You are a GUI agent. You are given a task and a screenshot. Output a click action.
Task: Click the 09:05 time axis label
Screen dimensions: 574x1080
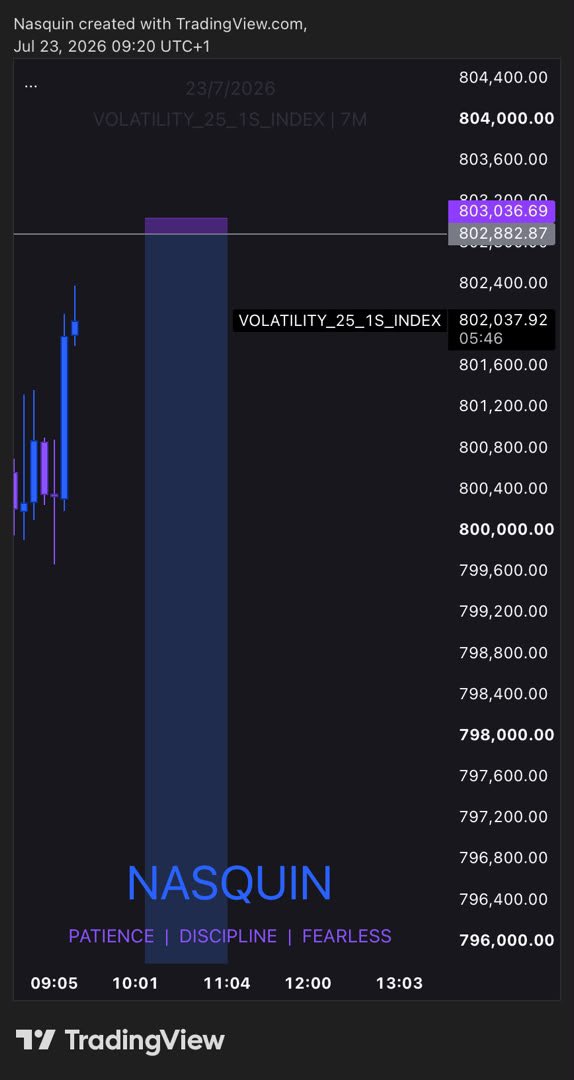pos(54,983)
